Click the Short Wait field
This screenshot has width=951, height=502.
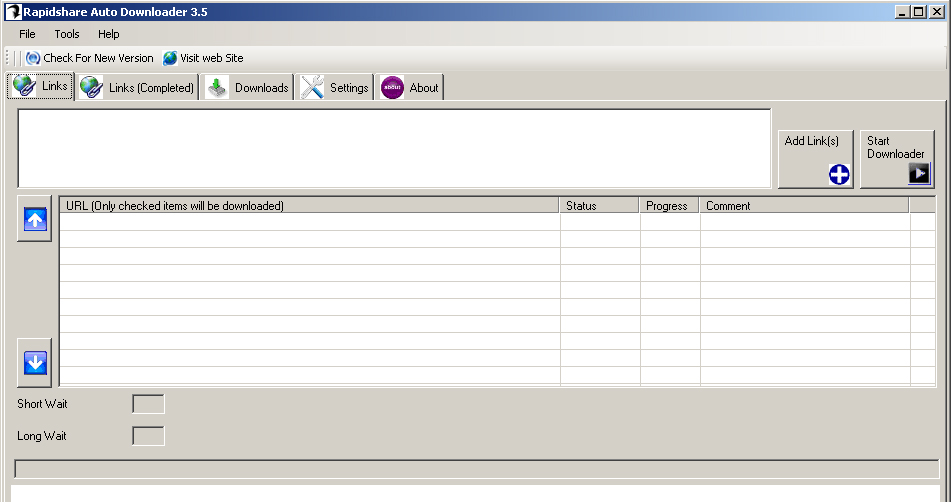point(148,404)
